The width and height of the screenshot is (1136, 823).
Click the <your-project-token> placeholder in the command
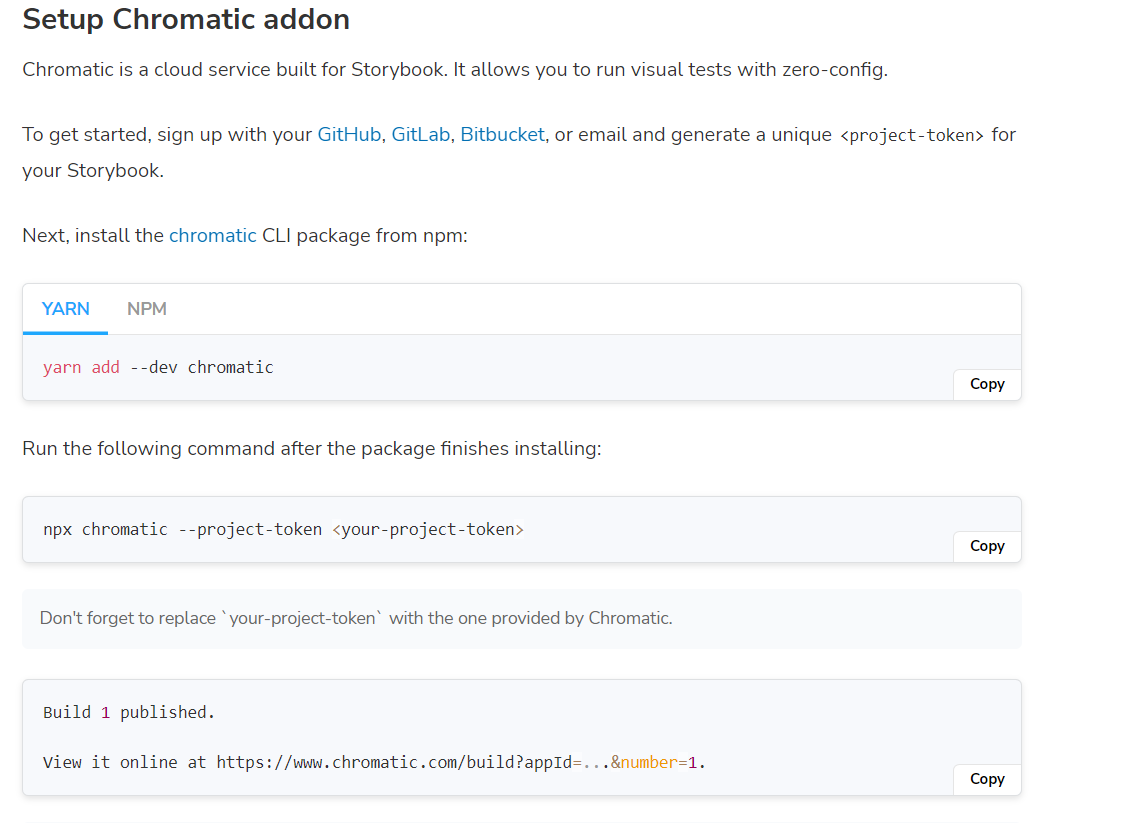pyautogui.click(x=427, y=529)
